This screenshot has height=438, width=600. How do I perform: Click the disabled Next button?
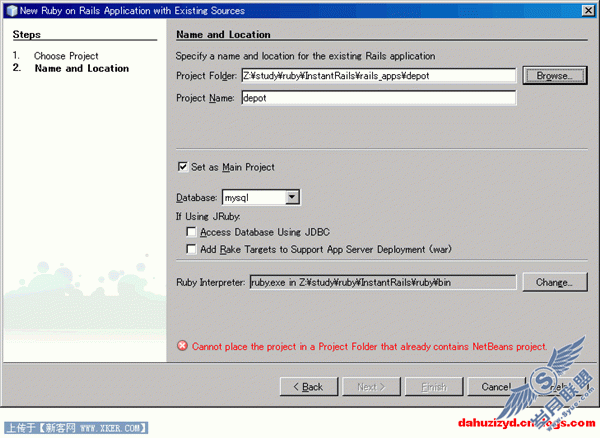tap(371, 387)
